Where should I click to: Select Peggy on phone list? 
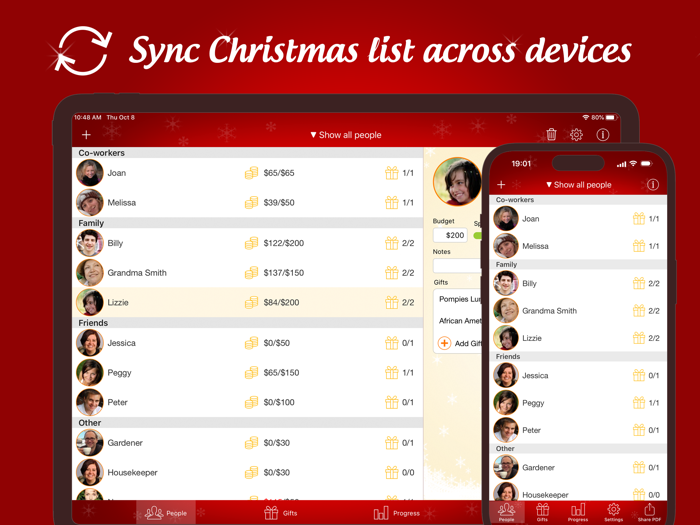pos(578,403)
